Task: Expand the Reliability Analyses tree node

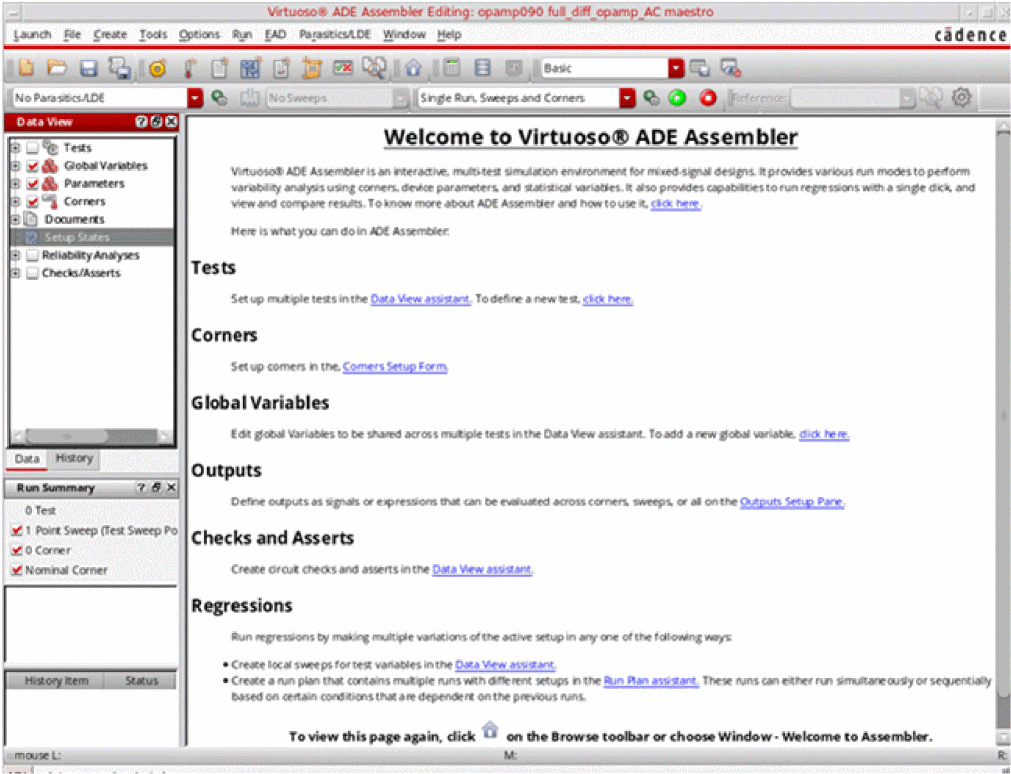Action: click(15, 255)
